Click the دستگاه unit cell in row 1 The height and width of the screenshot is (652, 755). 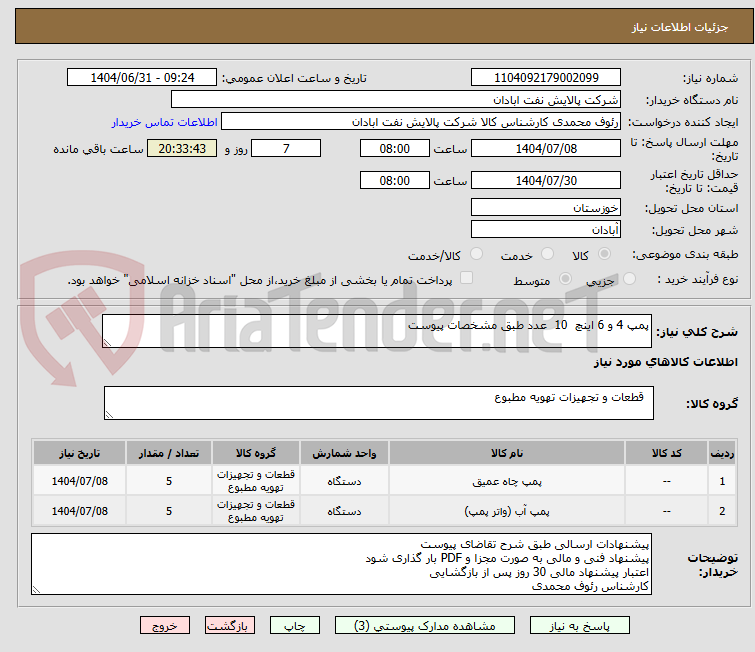(344, 481)
